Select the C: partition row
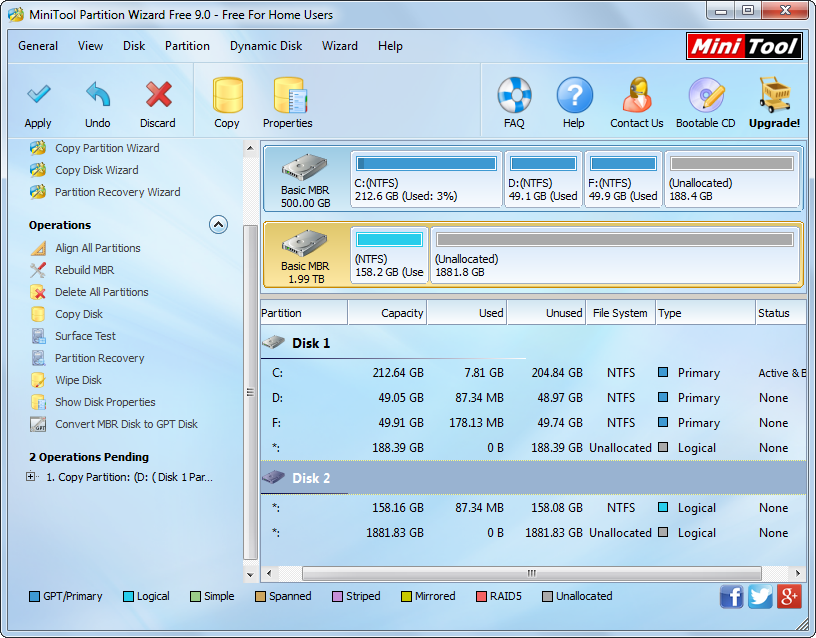Screen dimensions: 816x638 (533, 373)
